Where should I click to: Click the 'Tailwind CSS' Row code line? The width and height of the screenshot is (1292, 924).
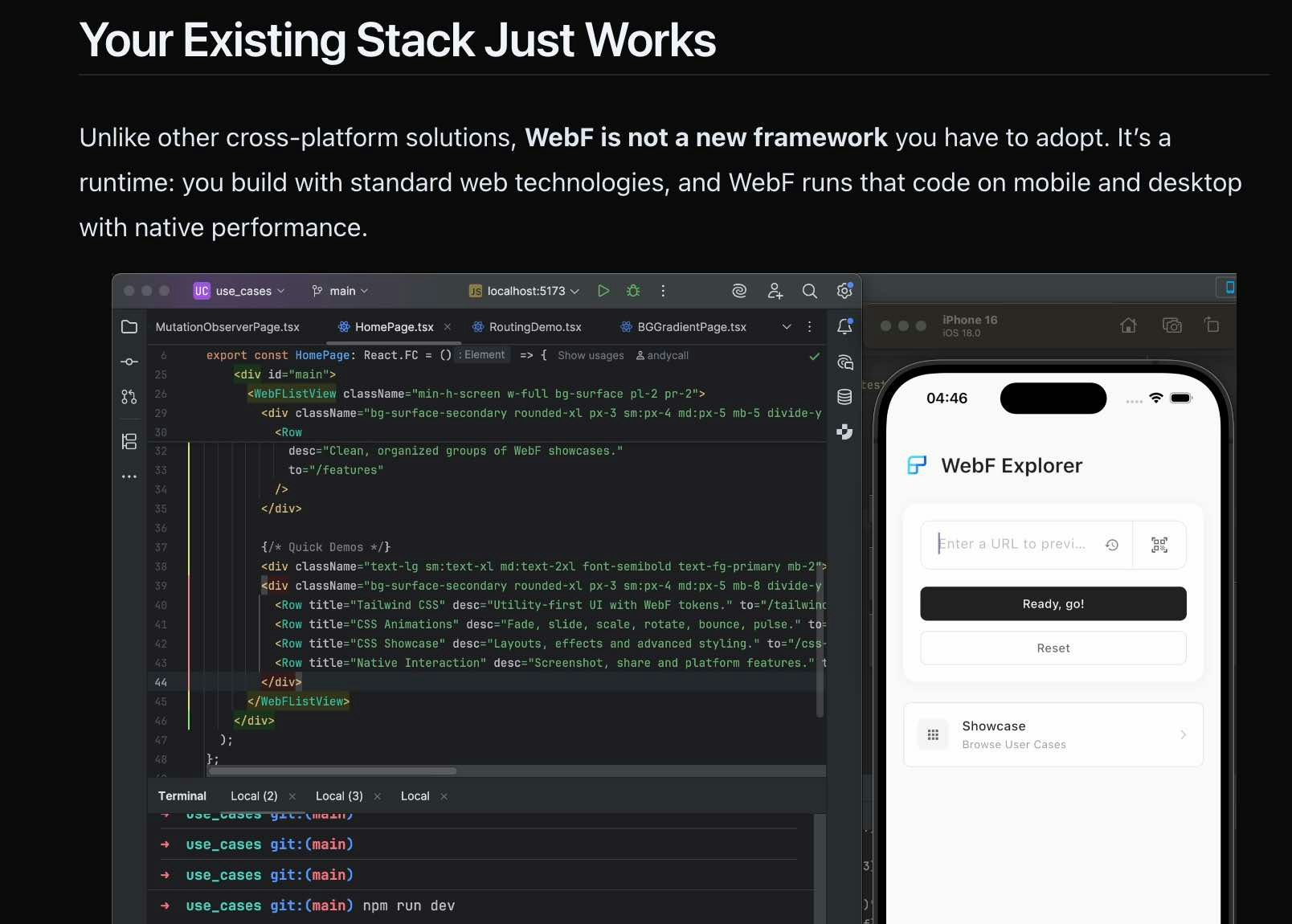coord(550,605)
